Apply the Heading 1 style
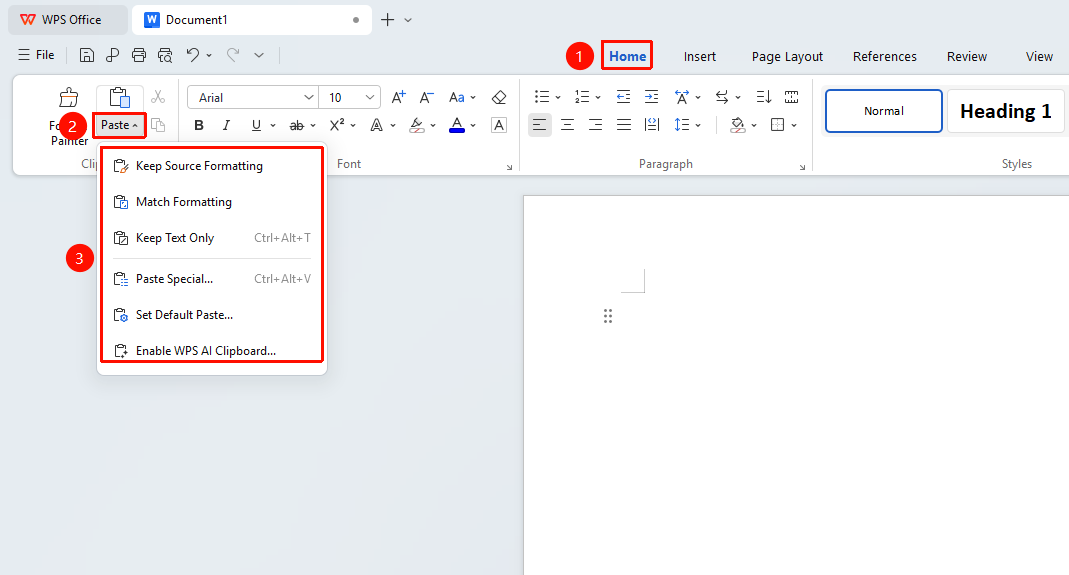The image size is (1069, 575). pyautogui.click(x=1006, y=111)
